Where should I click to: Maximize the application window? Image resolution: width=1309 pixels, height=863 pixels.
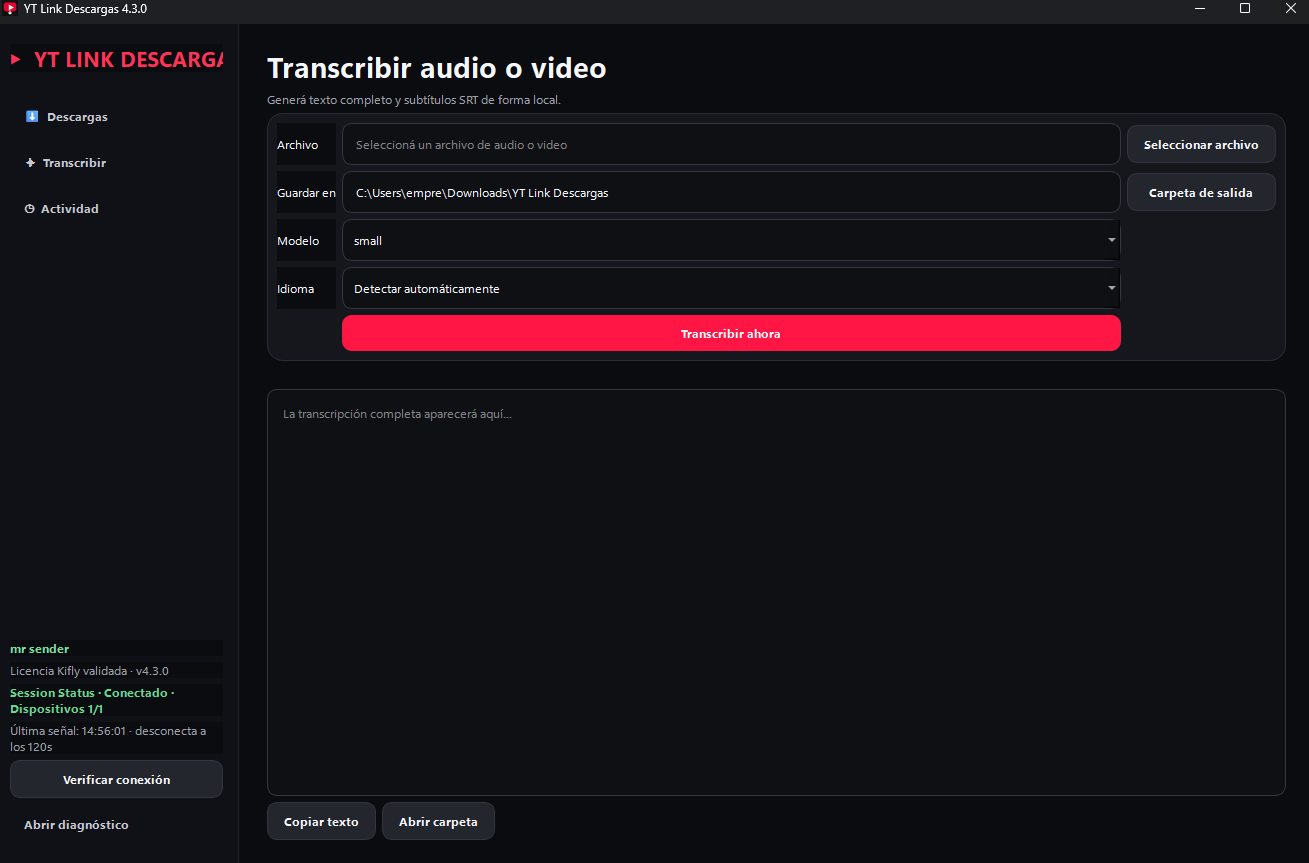[1245, 8]
